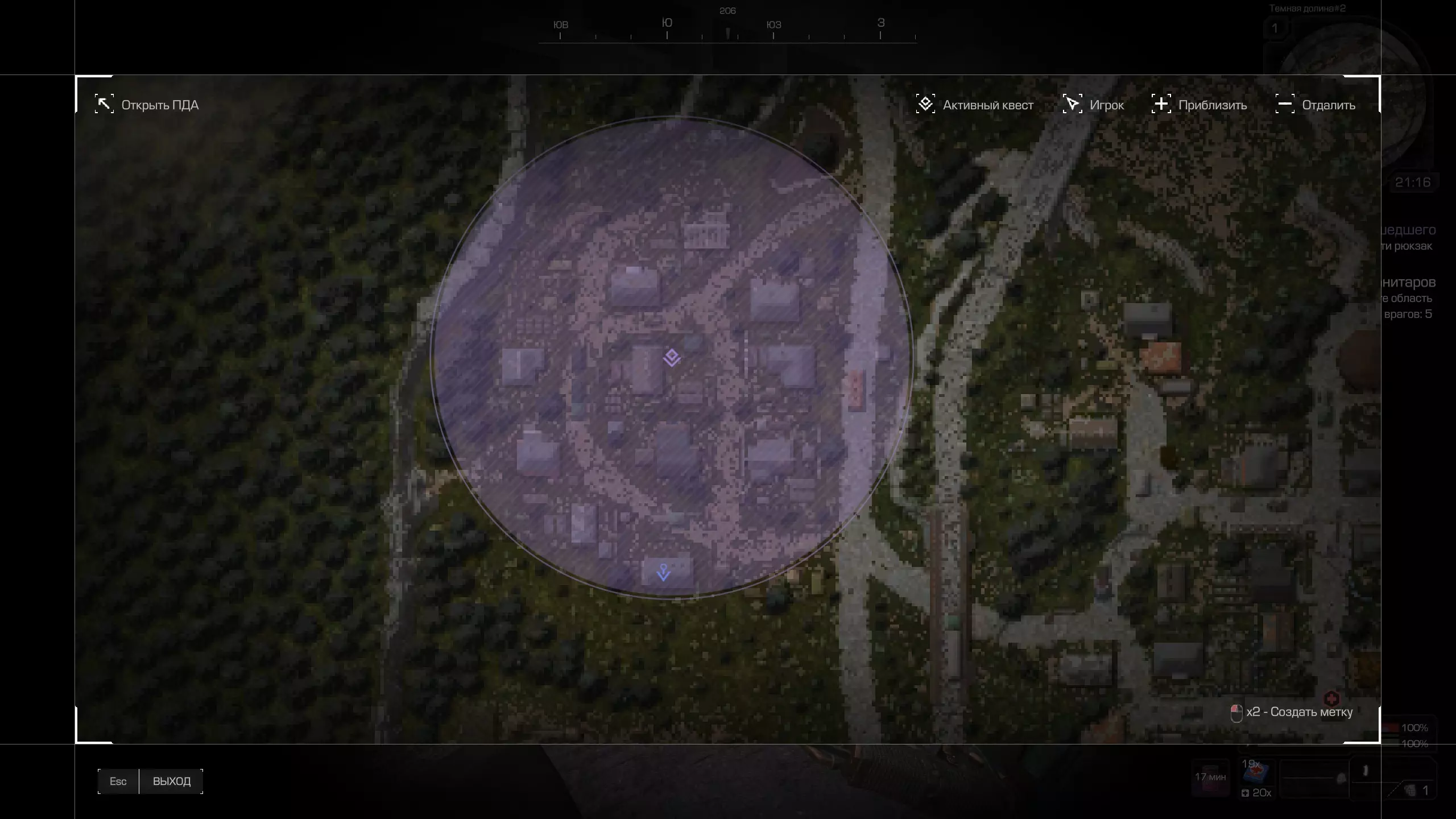The height and width of the screenshot is (819, 1456).
Task: Click the 206 heading indicator on compass
Action: (727, 11)
